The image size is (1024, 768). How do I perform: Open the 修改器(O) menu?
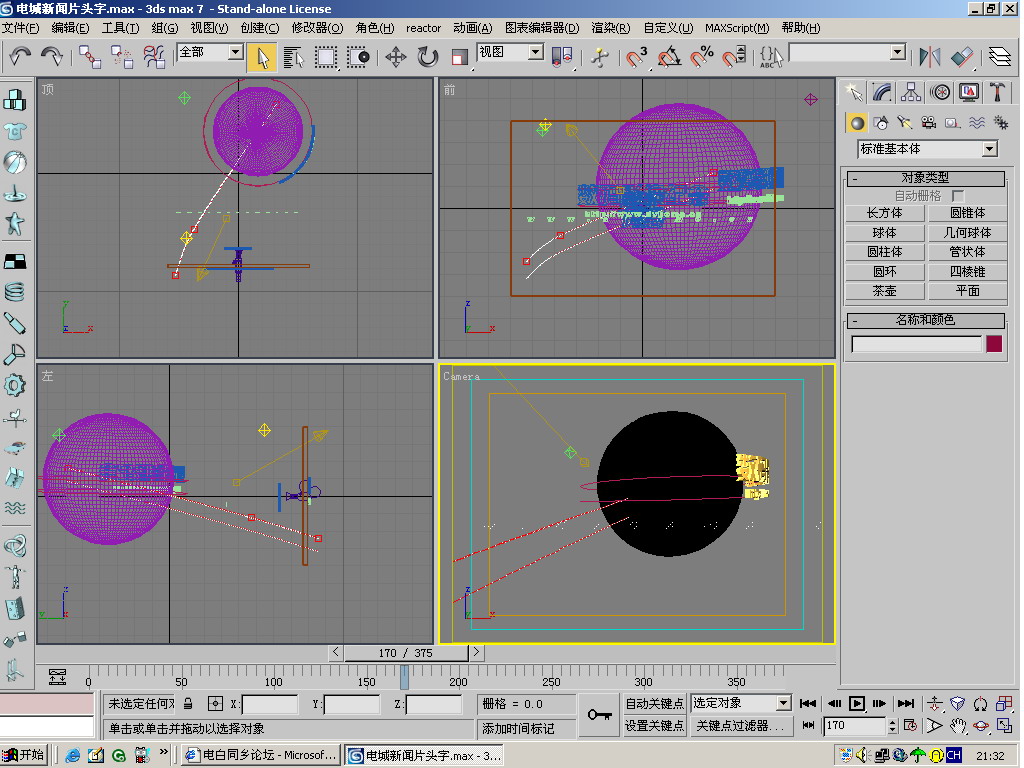click(x=316, y=28)
